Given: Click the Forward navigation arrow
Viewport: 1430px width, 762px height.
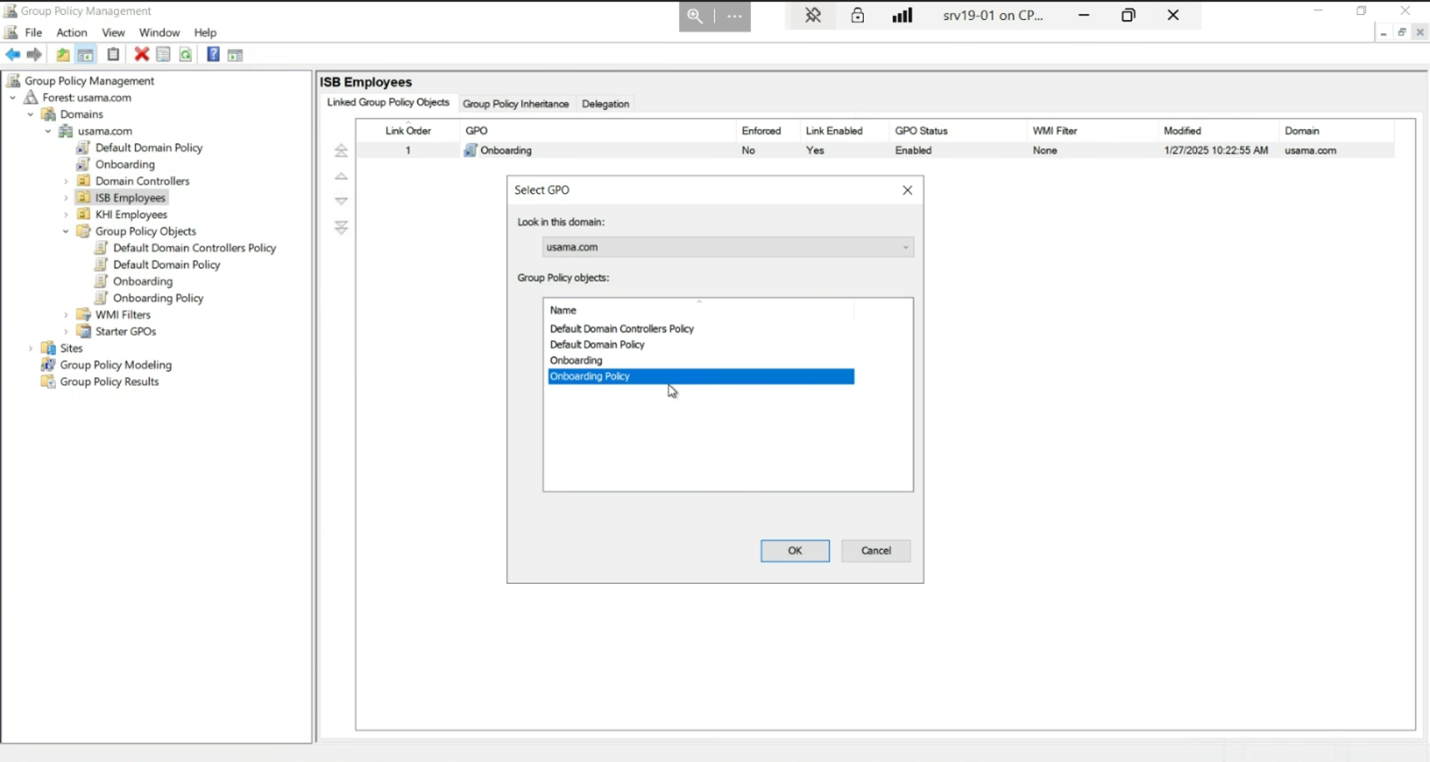Looking at the screenshot, I should coord(33,54).
